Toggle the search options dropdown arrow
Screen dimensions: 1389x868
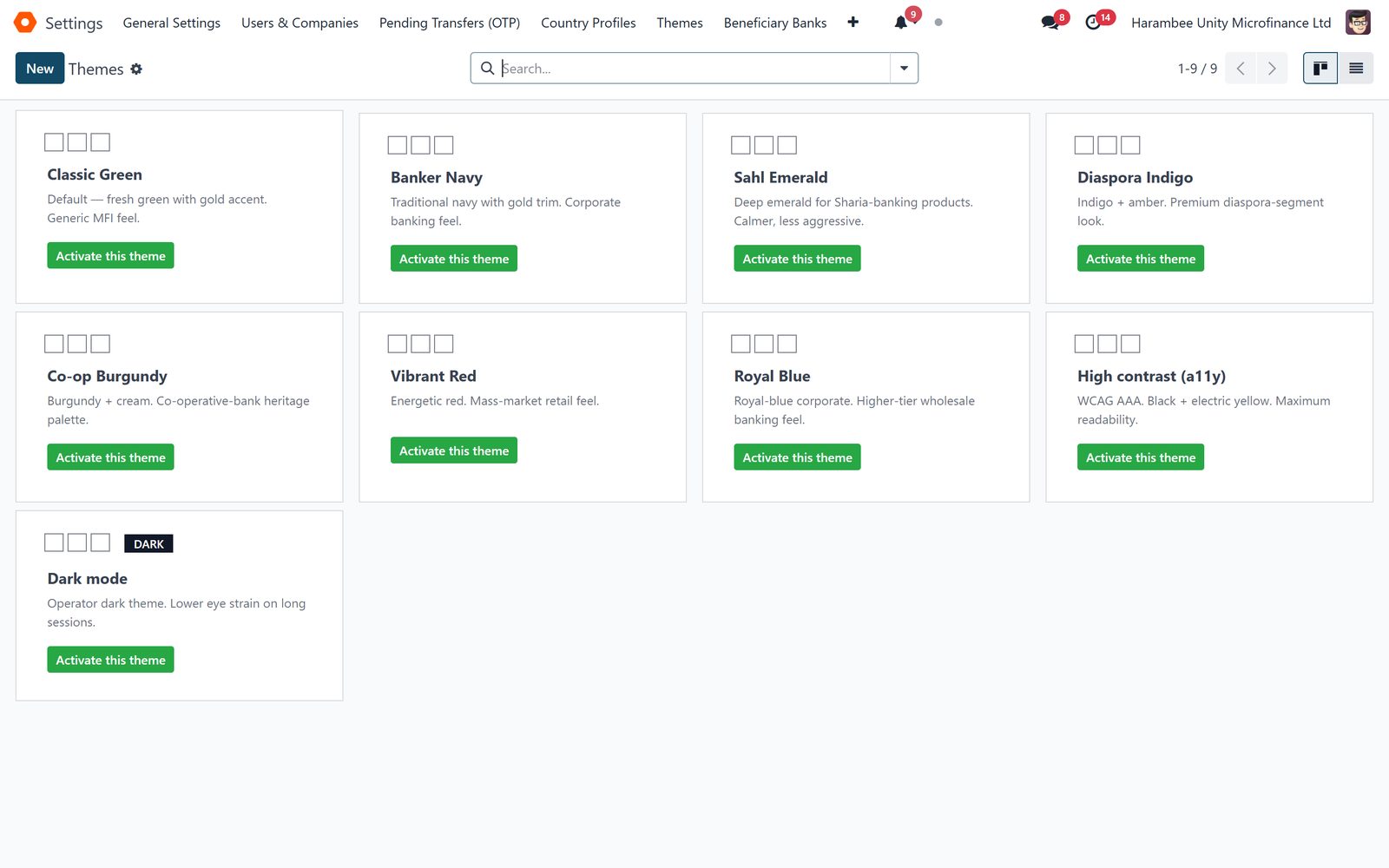(x=904, y=69)
